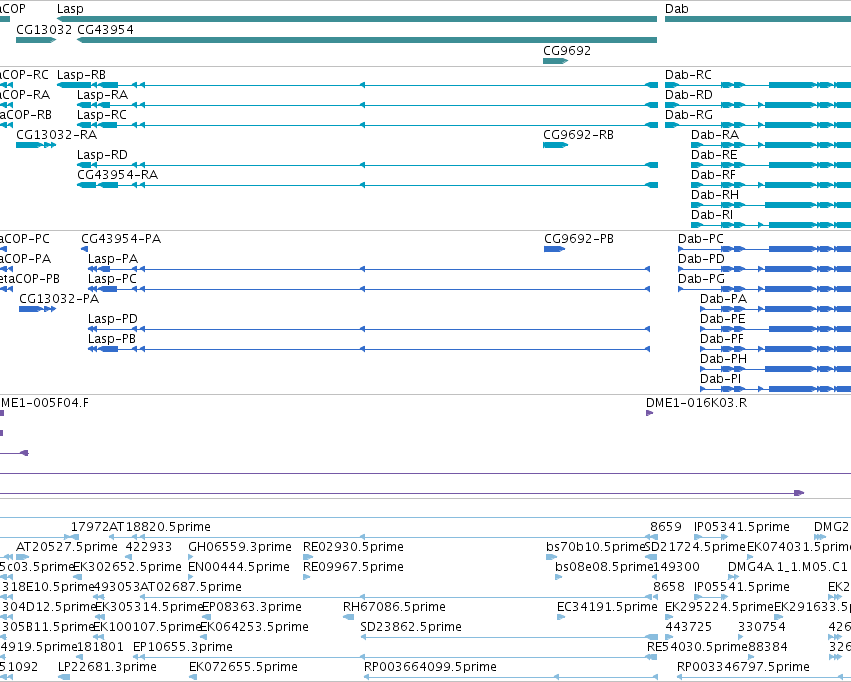Select the RP003664099.5prime EST label
This screenshot has height=682, width=851.
pyautogui.click(x=430, y=667)
